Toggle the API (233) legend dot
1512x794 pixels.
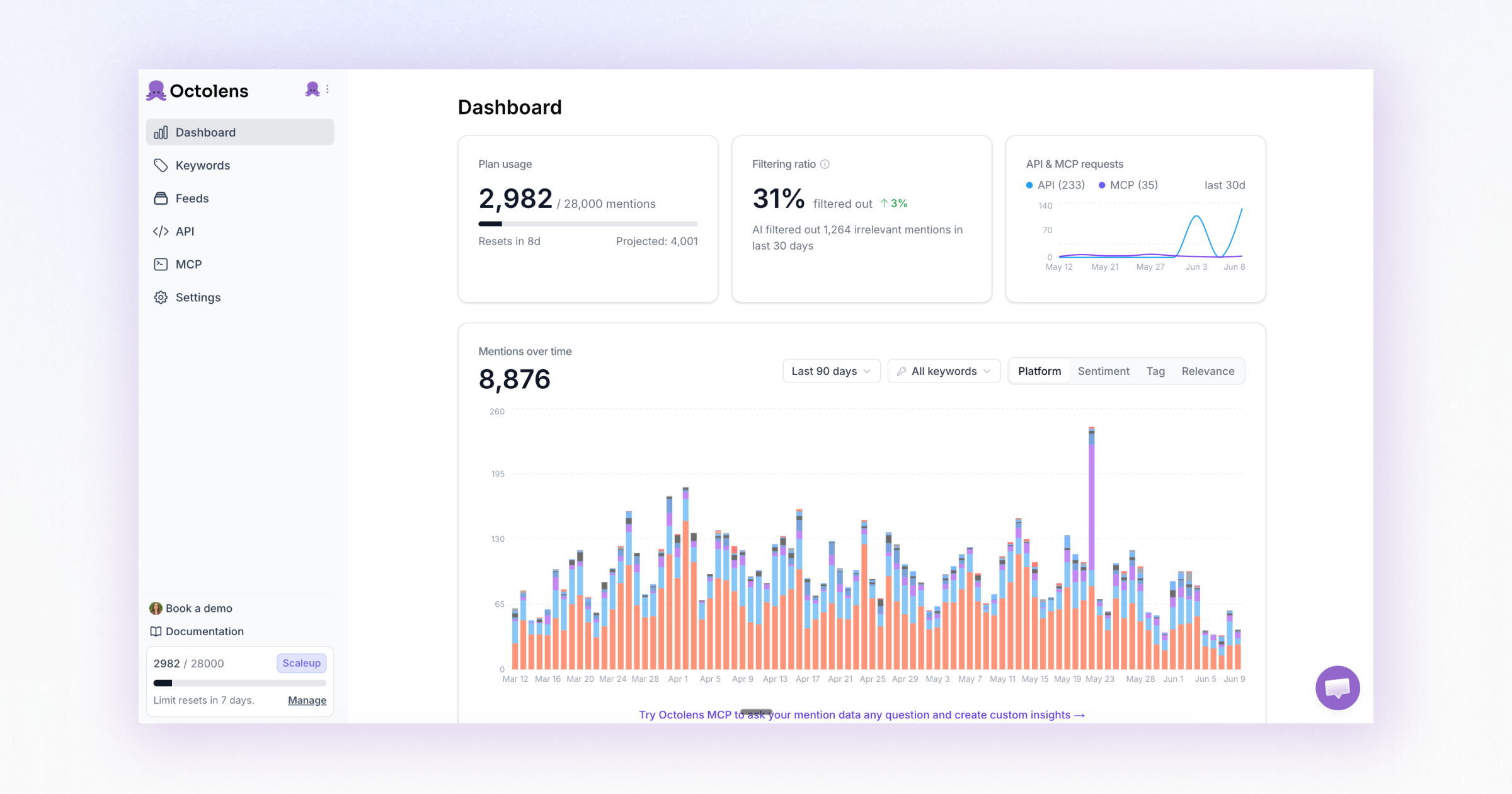pyautogui.click(x=1029, y=185)
